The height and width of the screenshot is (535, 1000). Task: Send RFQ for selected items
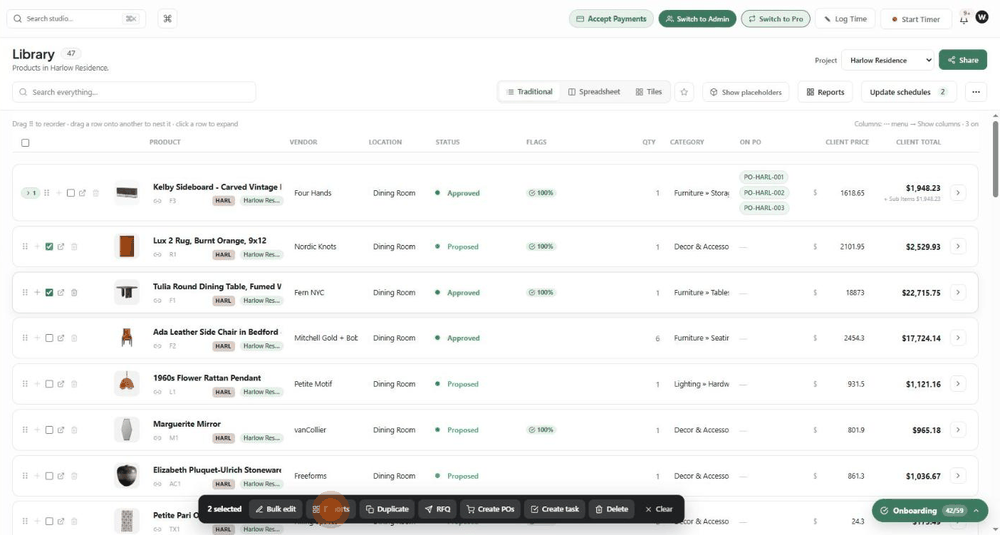[438, 509]
